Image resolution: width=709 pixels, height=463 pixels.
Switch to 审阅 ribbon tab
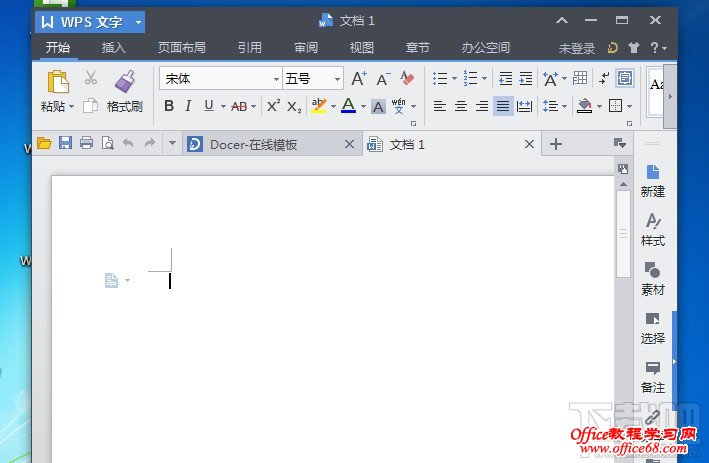[306, 47]
